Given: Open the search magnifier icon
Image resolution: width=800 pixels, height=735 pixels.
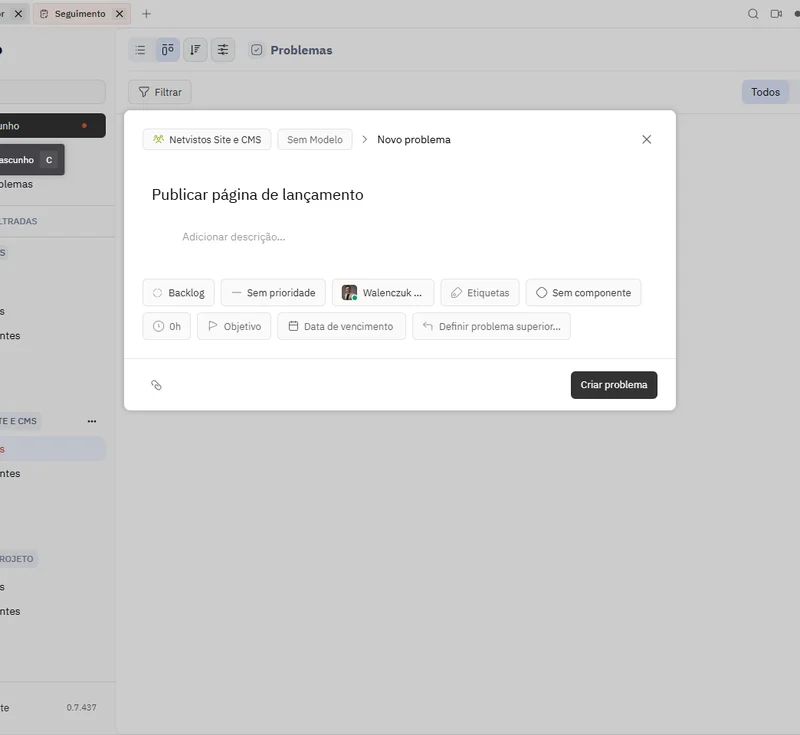Looking at the screenshot, I should [x=753, y=14].
